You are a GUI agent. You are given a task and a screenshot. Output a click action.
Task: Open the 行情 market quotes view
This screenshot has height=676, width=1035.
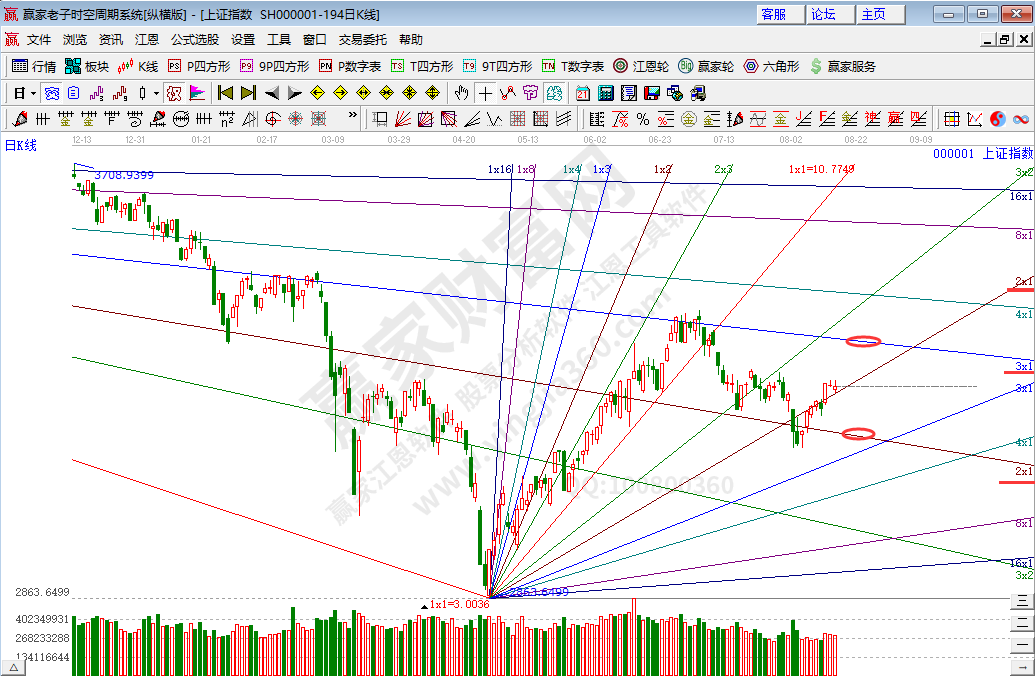[x=33, y=66]
